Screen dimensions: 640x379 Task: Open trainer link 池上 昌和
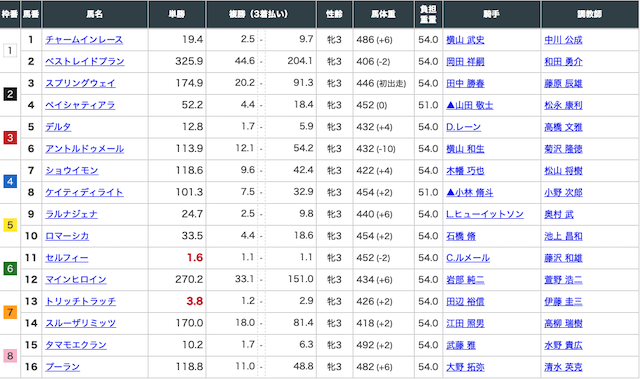563,236
